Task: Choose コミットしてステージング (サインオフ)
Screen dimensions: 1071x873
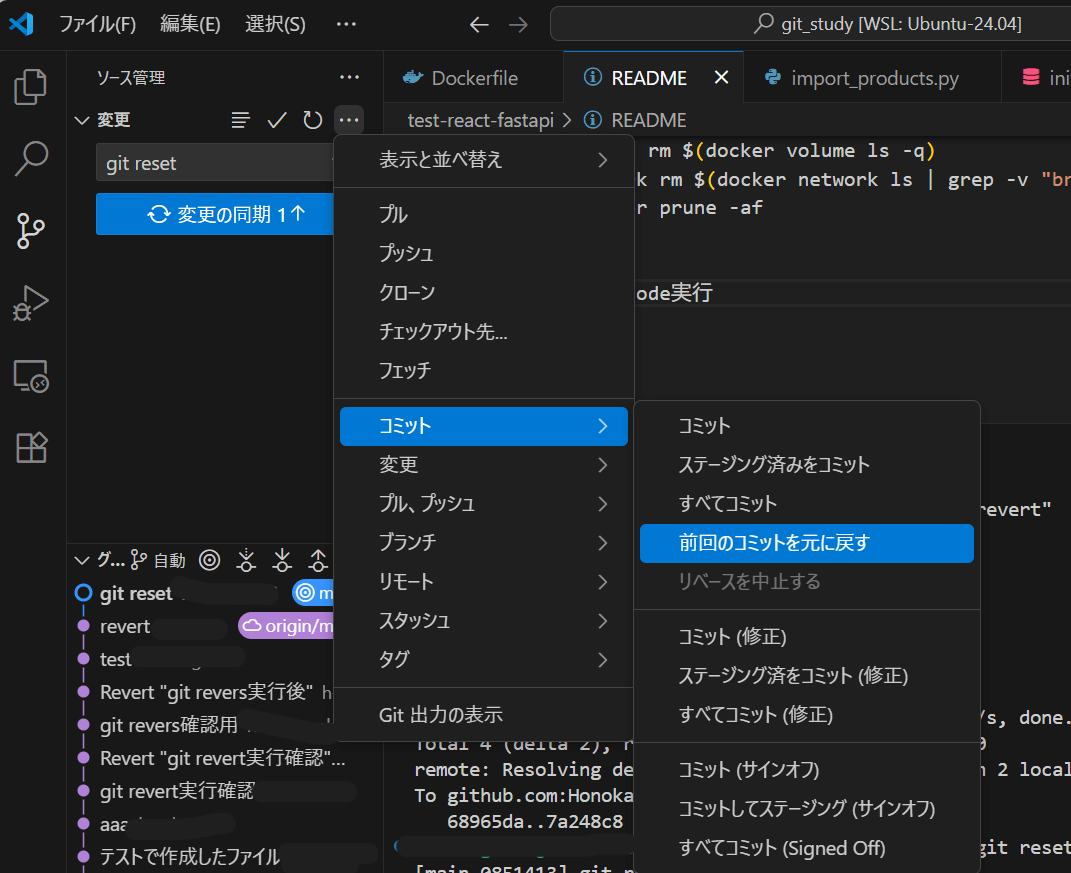Action: (x=807, y=809)
